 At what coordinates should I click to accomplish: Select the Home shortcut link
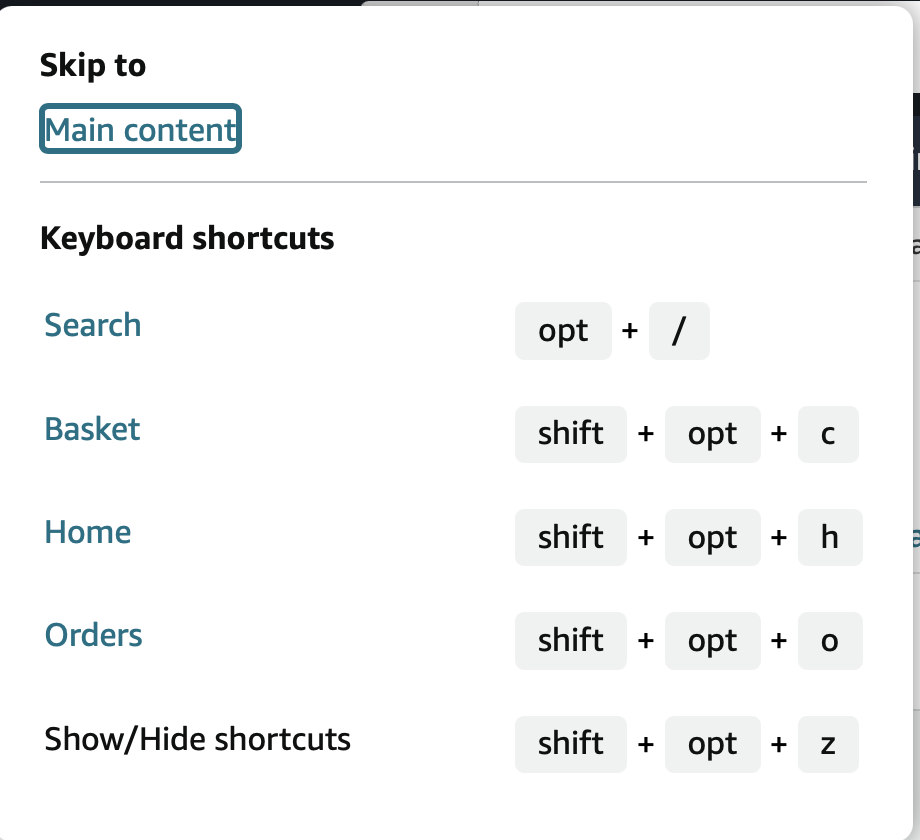click(88, 532)
